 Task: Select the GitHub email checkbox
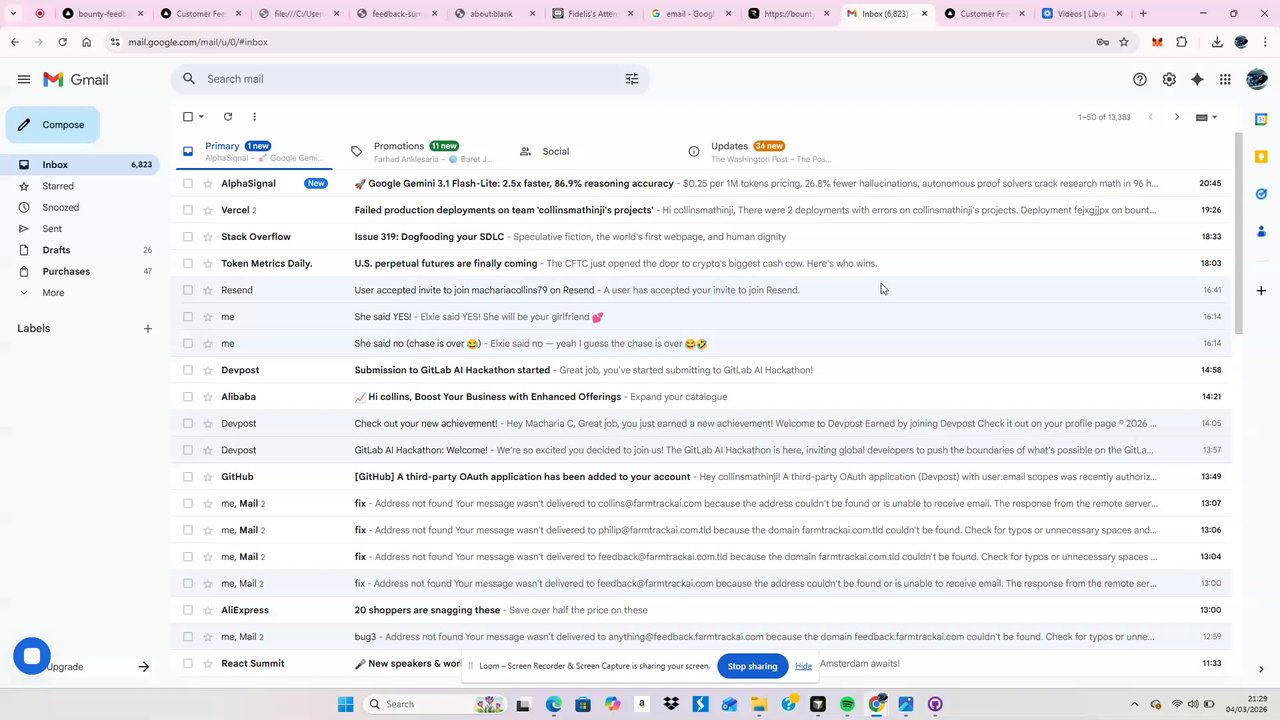(x=187, y=477)
